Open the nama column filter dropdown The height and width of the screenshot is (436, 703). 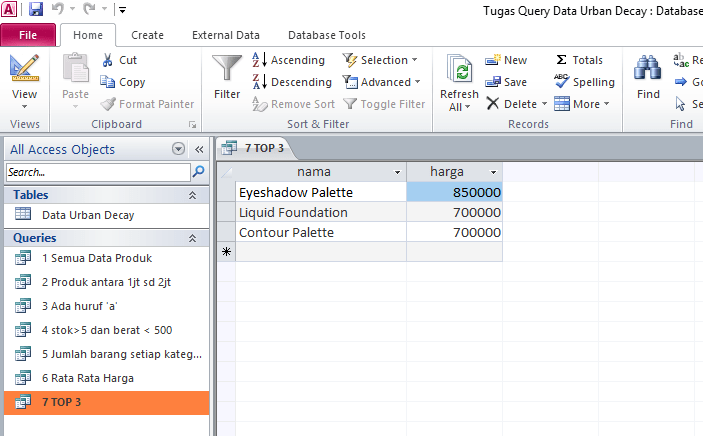(397, 172)
